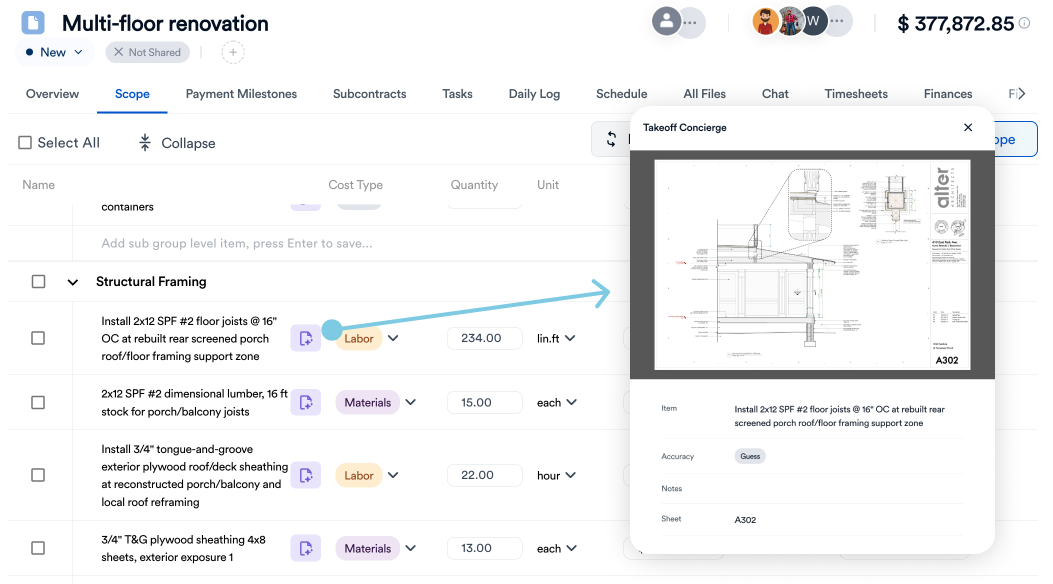Image resolution: width=1053 pixels, height=584 pixels.
Task: Open the Finances tab
Action: point(948,94)
